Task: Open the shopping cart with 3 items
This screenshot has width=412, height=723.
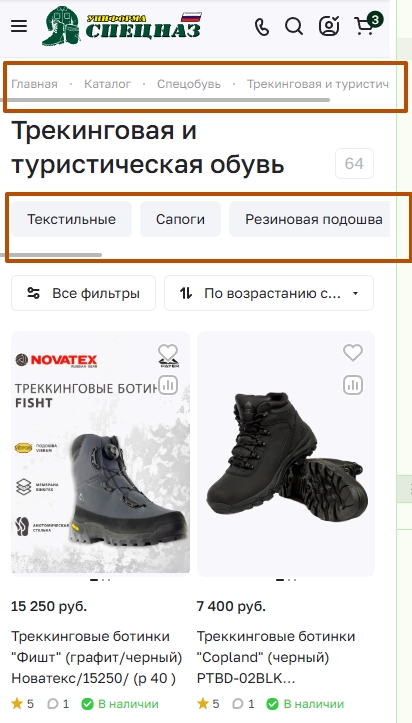Action: 367,25
